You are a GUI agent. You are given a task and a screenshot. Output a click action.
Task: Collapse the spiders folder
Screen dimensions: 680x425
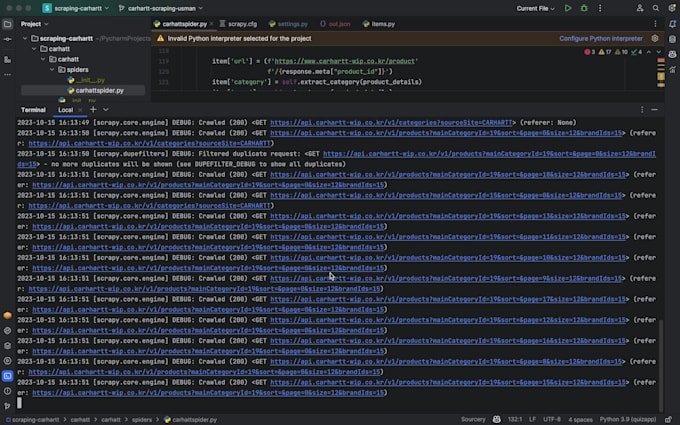coord(52,70)
